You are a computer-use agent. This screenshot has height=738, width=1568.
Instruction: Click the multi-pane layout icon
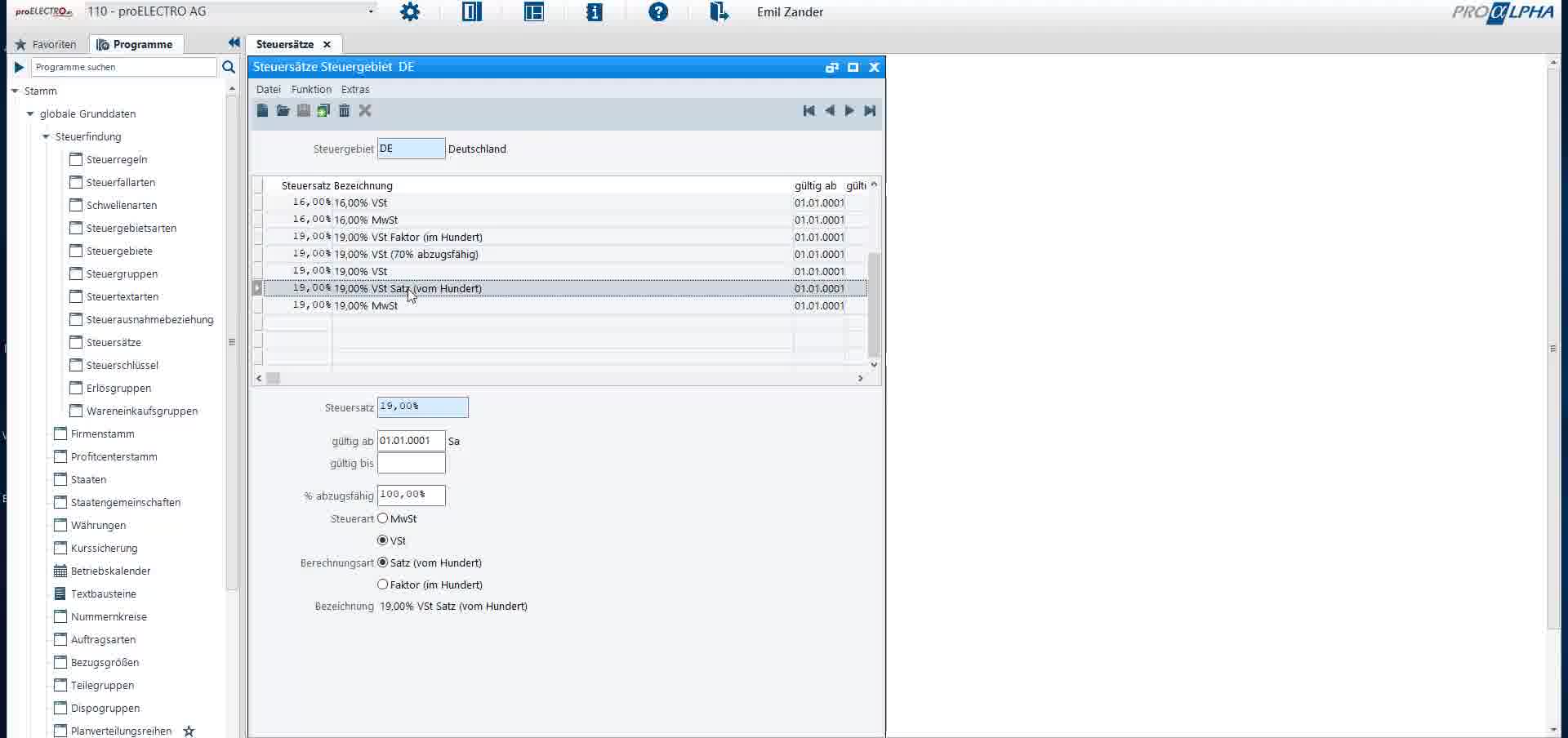(x=534, y=12)
